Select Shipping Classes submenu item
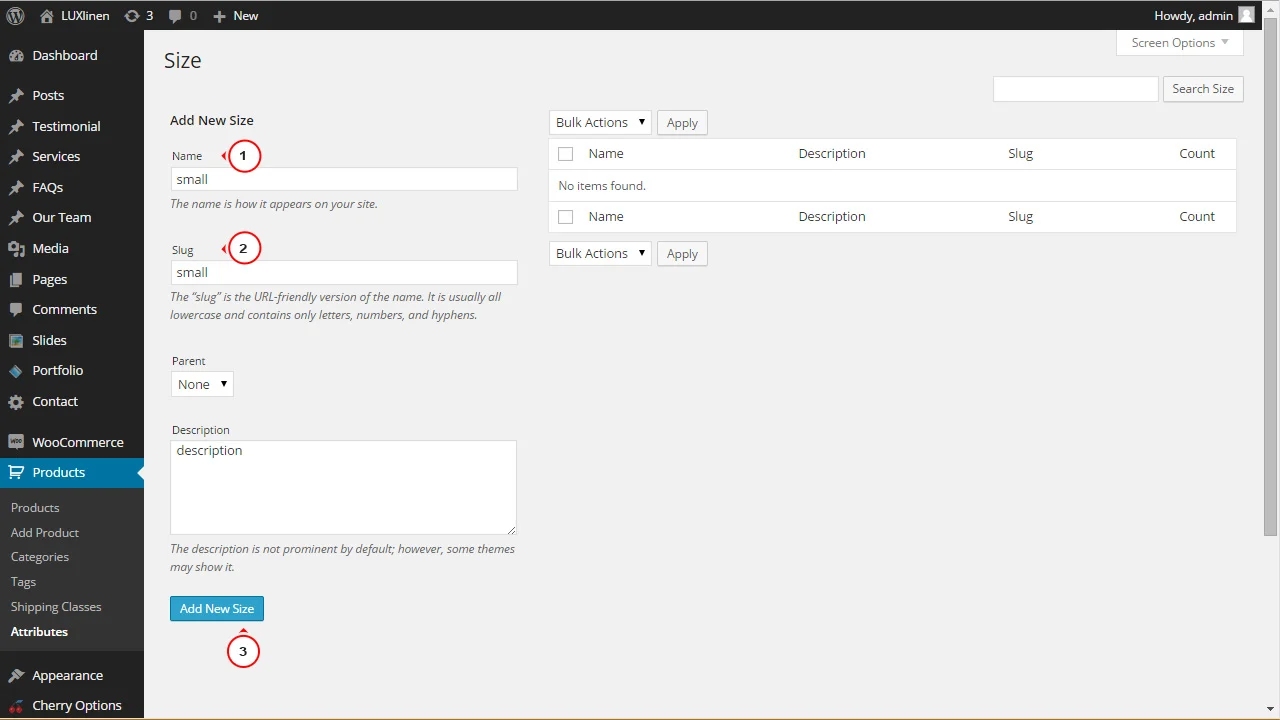 [56, 607]
